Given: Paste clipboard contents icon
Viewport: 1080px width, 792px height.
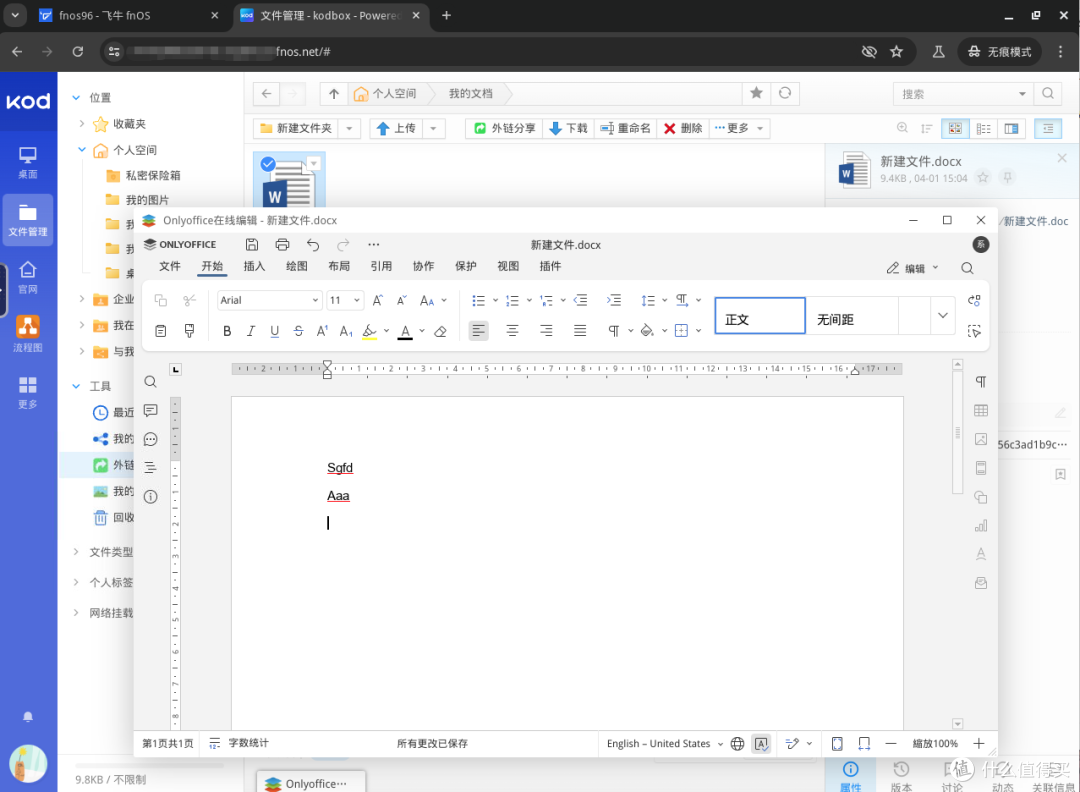Looking at the screenshot, I should (160, 331).
